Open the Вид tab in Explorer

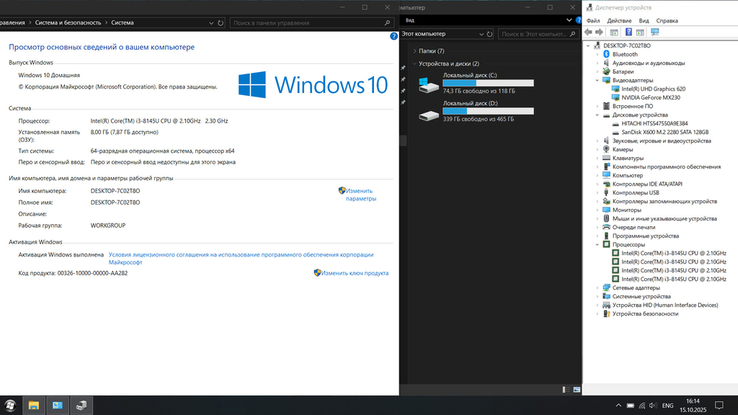tap(410, 20)
